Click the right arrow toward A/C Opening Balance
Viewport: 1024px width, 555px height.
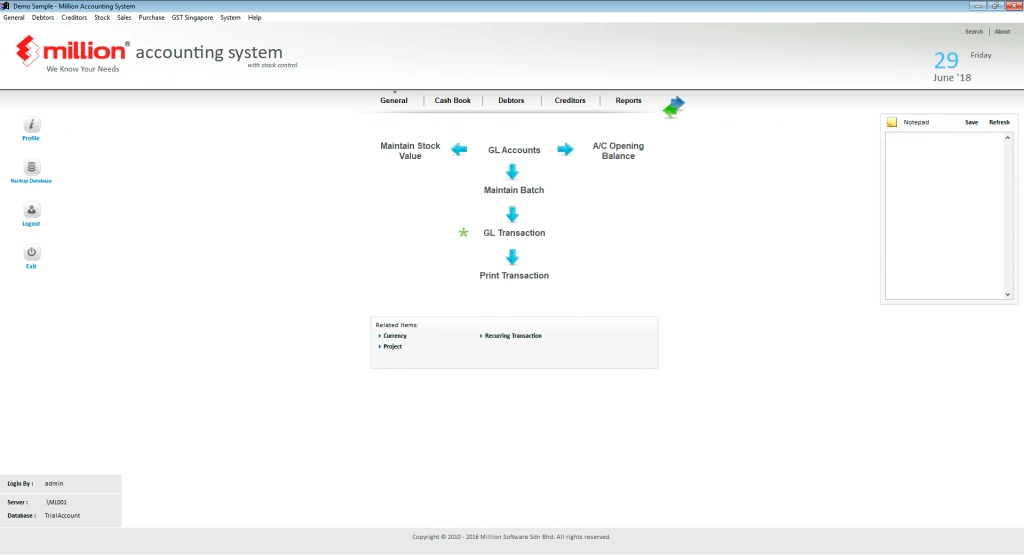pyautogui.click(x=565, y=150)
